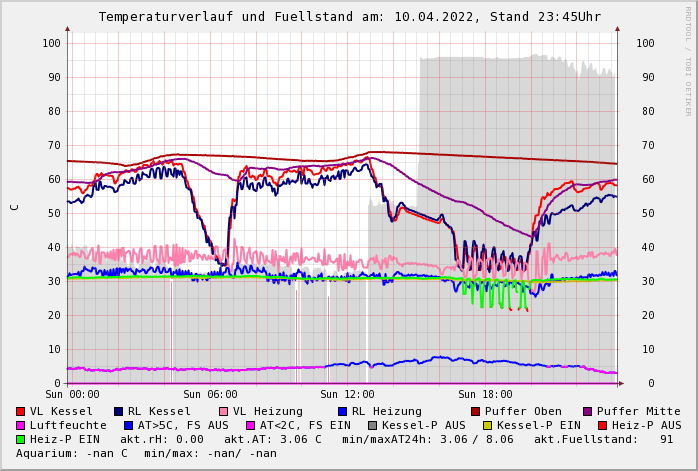Viewport: 698px width, 471px height.
Task: Select the pink VL Heizung legend swatch
Action: point(224,411)
